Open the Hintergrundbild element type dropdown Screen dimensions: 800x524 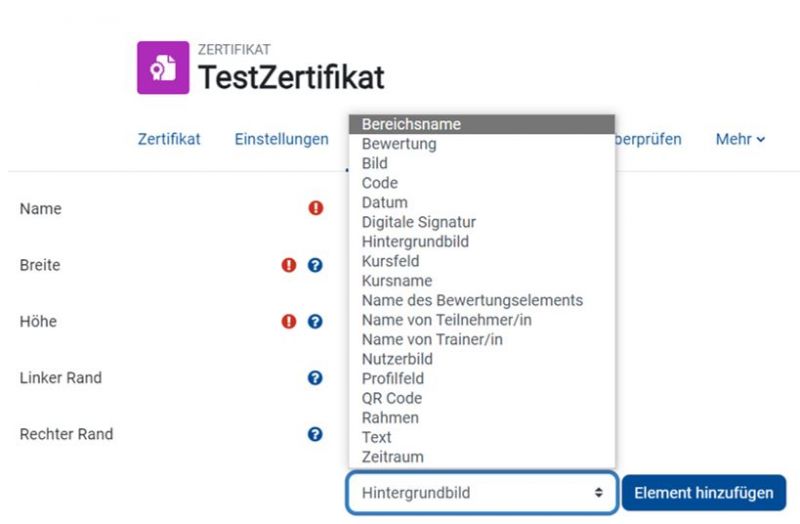[481, 493]
